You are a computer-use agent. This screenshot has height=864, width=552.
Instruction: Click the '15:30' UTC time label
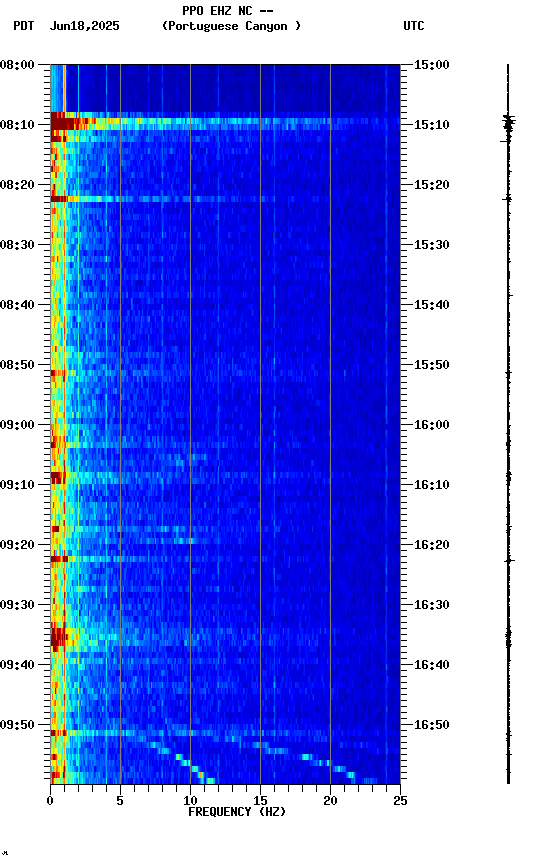432,245
